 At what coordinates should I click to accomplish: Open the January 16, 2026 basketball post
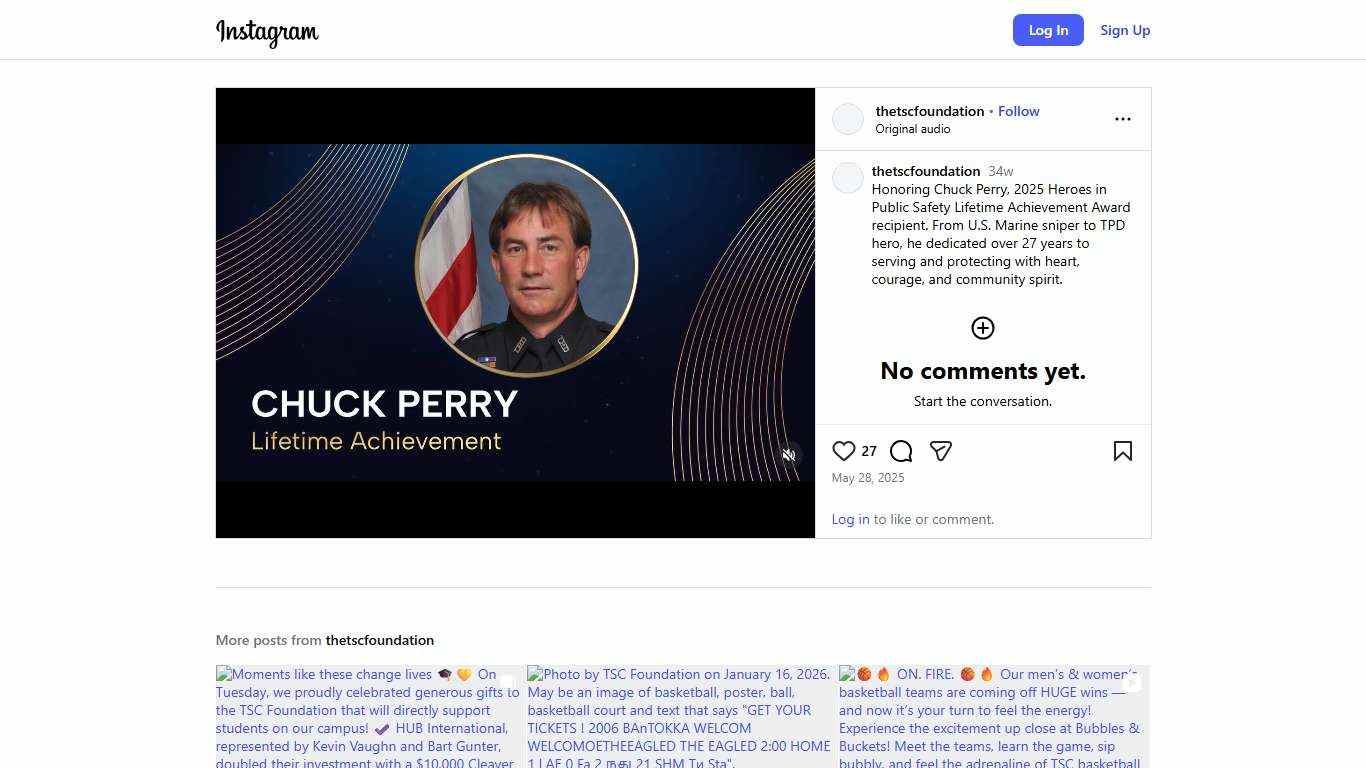click(x=679, y=717)
